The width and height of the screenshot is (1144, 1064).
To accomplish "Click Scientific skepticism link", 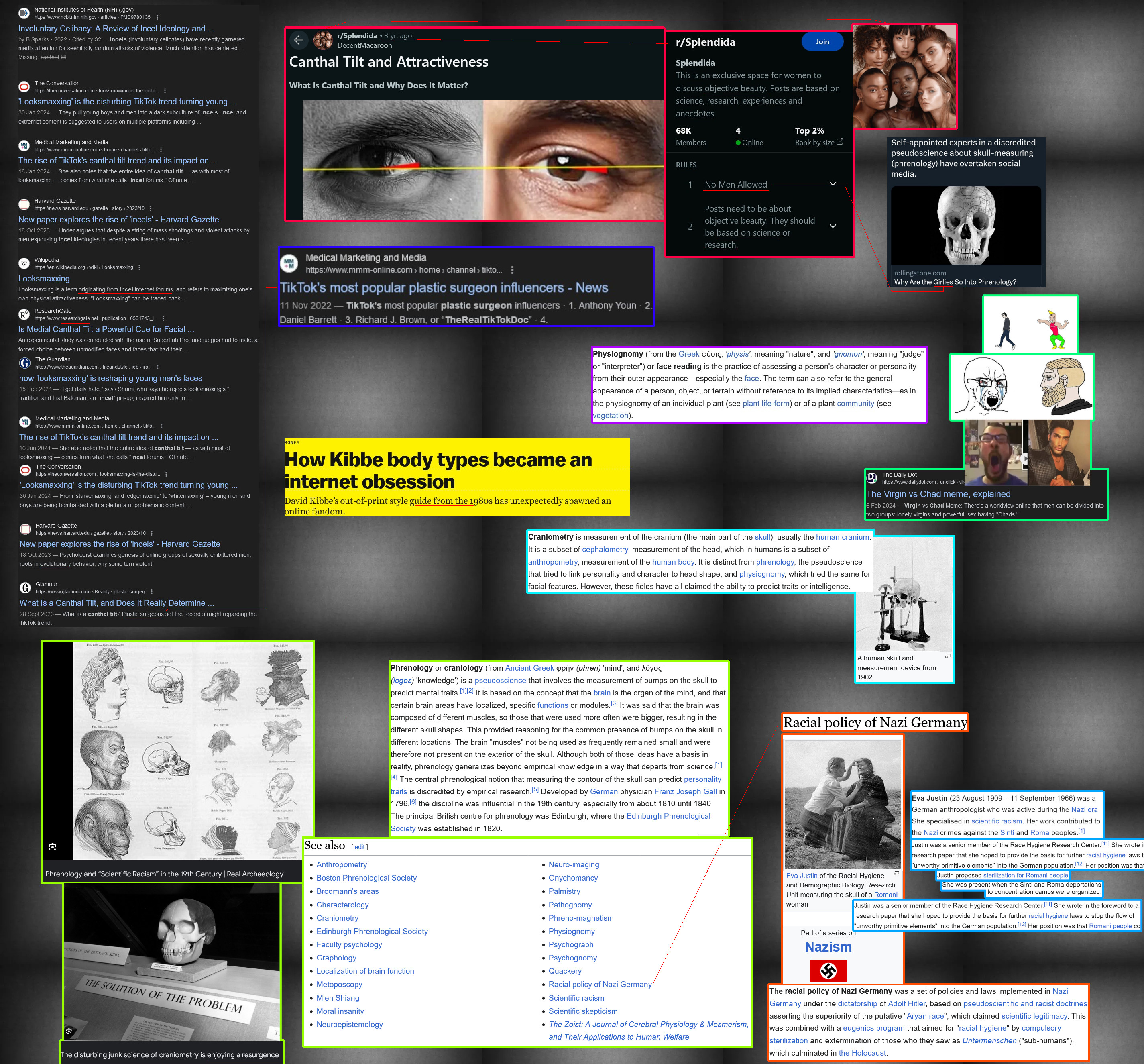I will tap(583, 1011).
